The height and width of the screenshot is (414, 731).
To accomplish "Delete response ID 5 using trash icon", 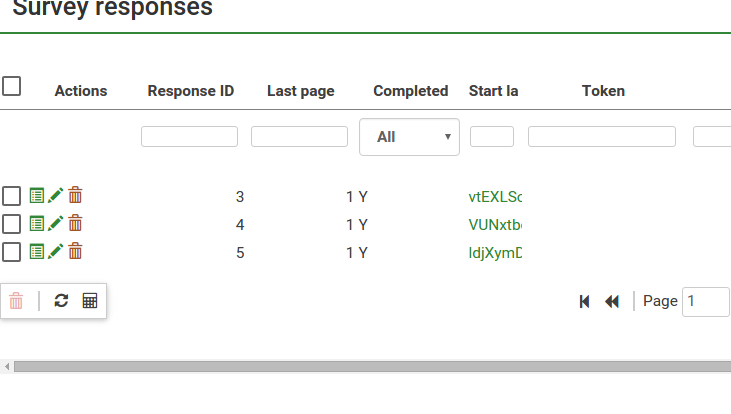I will pos(75,252).
